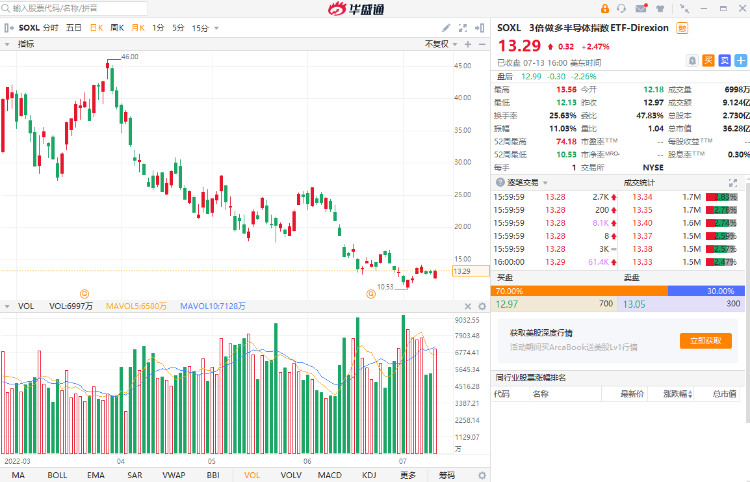
Task: Expand trade statistics panel icon
Action: [x=733, y=183]
